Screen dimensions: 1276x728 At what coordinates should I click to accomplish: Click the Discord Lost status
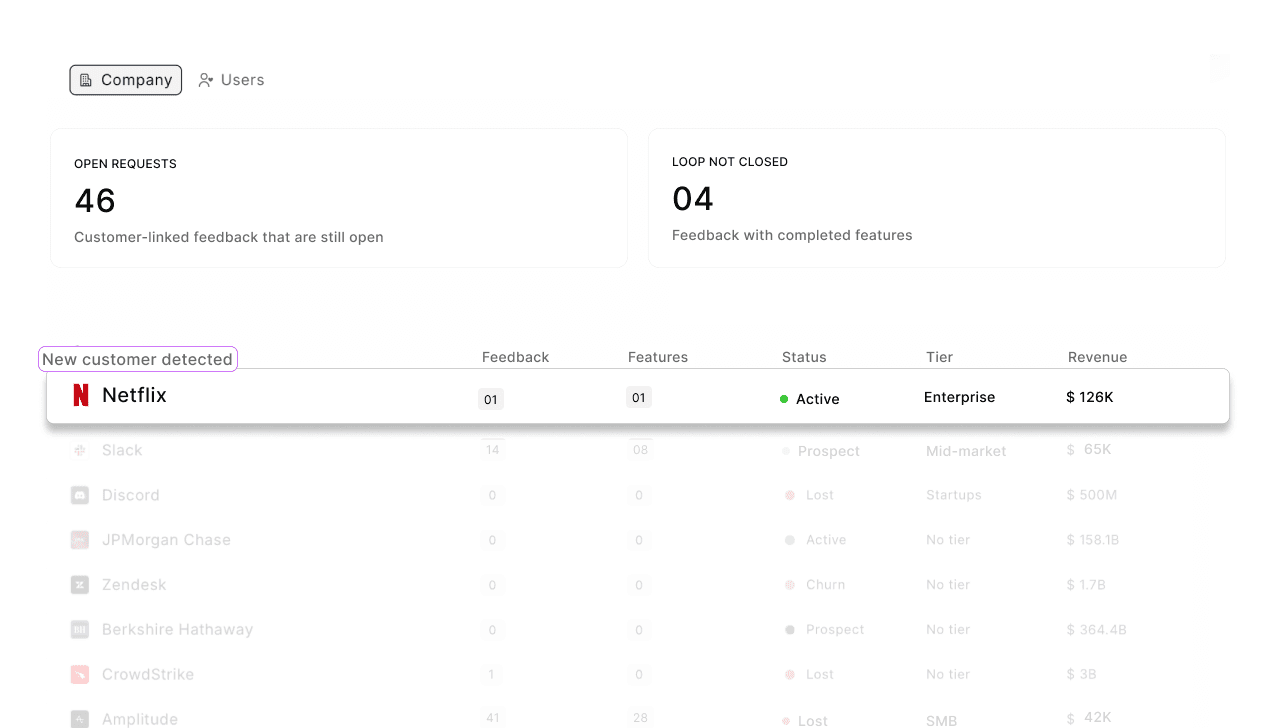(x=811, y=495)
